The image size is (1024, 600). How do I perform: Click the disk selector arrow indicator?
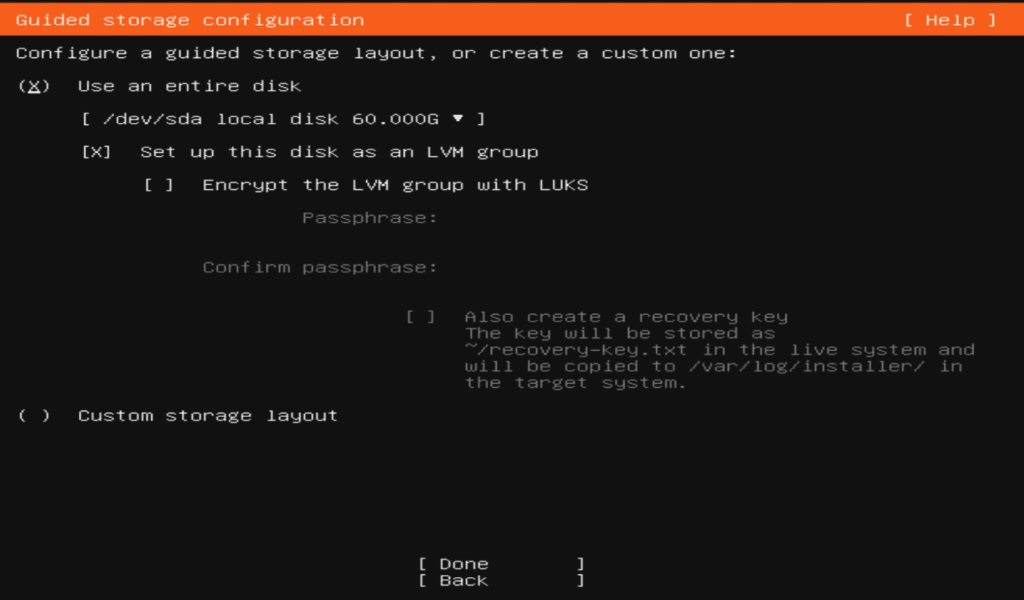coord(458,118)
